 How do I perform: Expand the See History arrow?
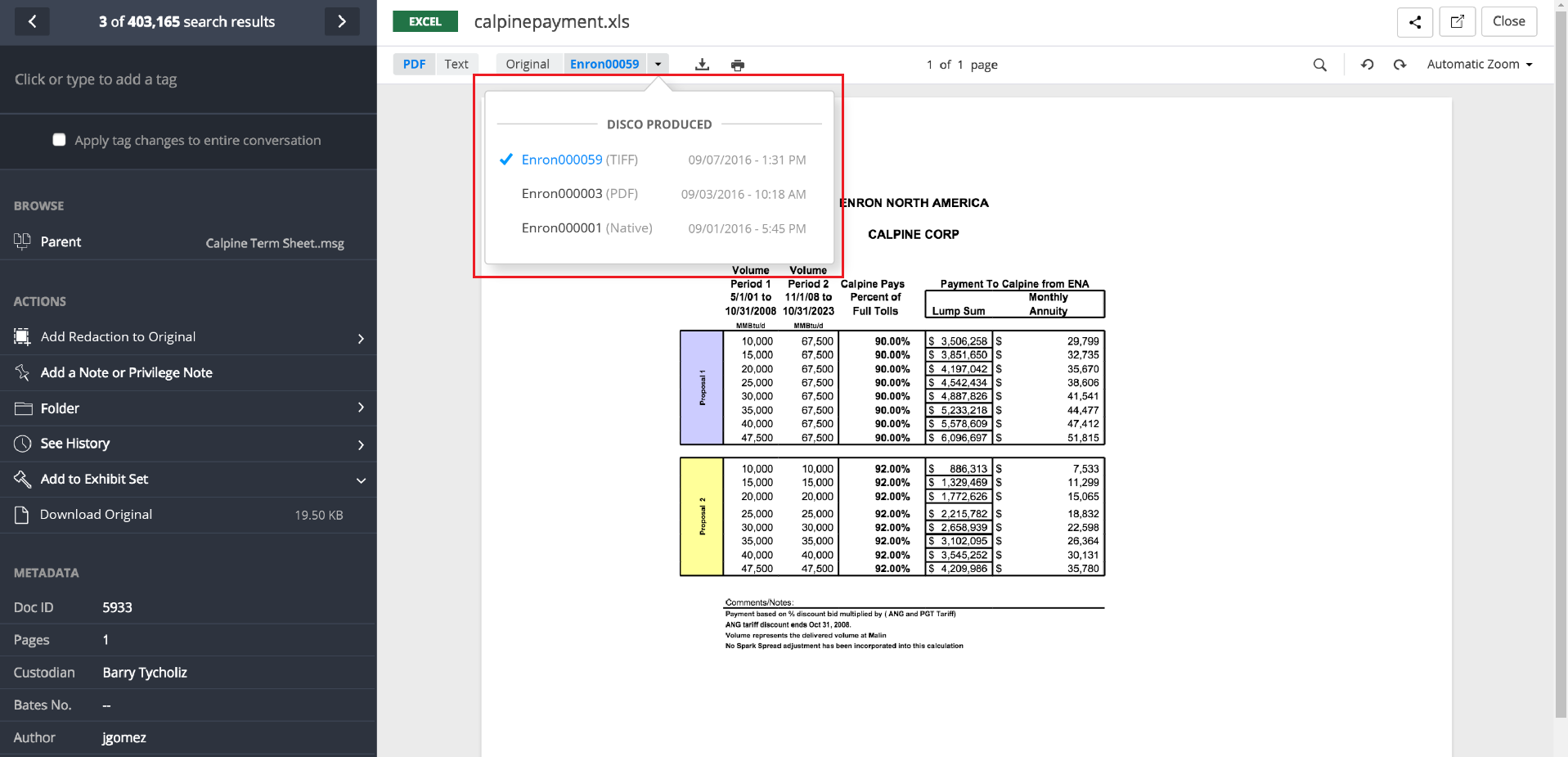361,445
